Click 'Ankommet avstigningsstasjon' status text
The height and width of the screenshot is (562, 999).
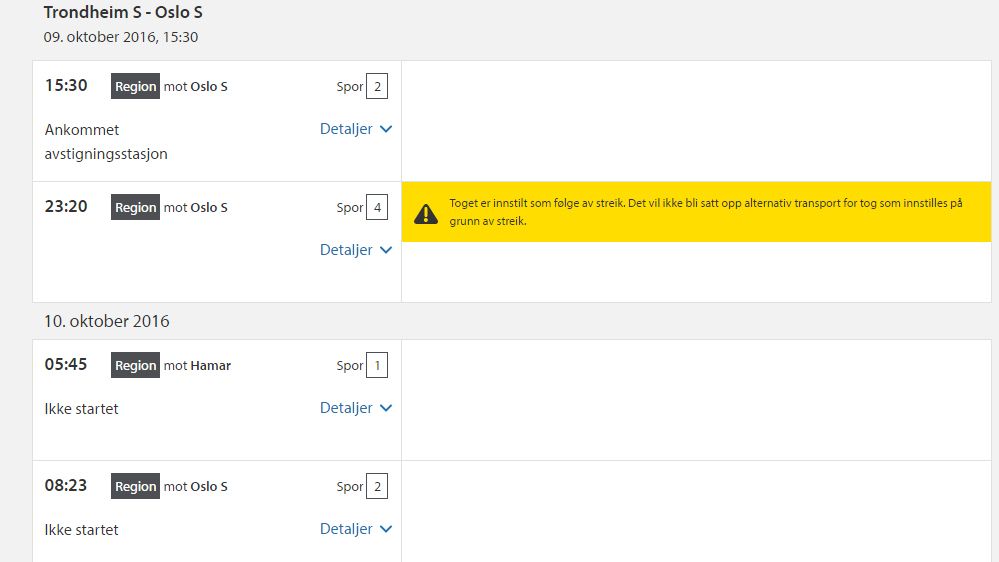click(x=106, y=142)
